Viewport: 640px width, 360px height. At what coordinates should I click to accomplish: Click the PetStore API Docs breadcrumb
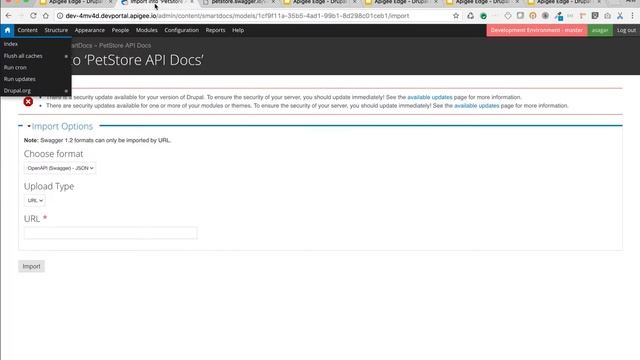[x=125, y=45]
